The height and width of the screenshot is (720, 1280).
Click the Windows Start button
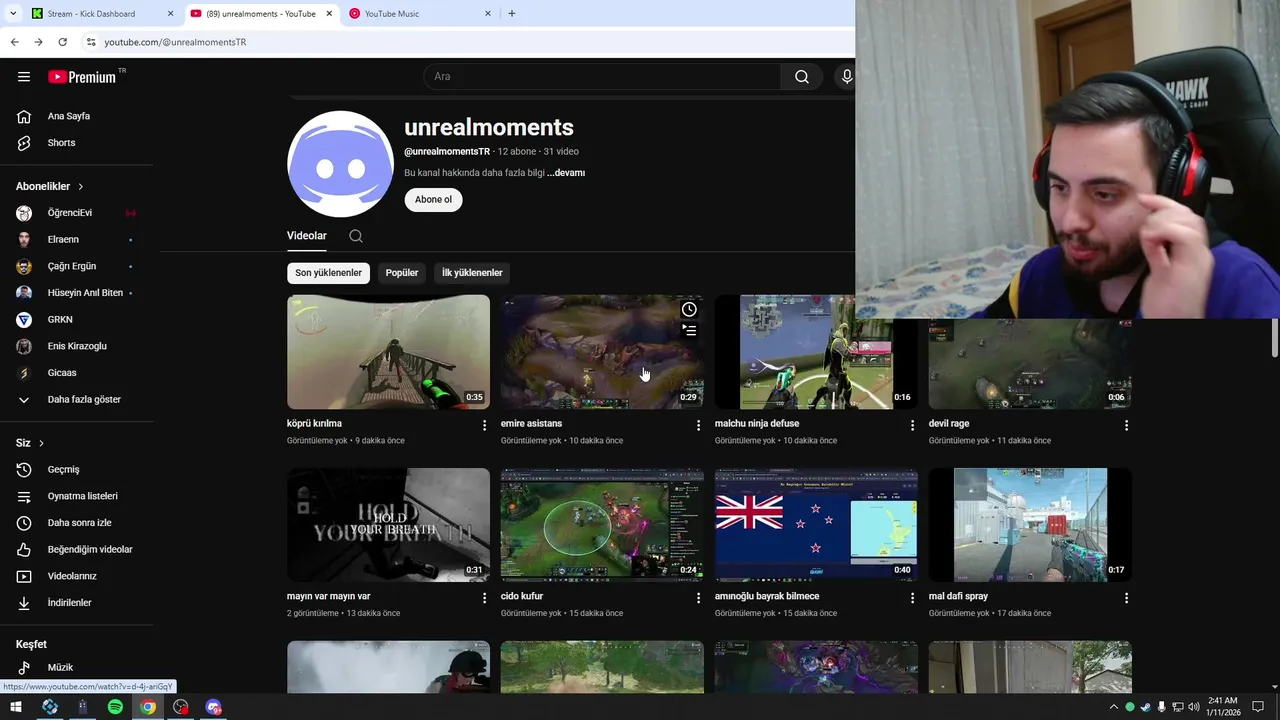click(16, 707)
